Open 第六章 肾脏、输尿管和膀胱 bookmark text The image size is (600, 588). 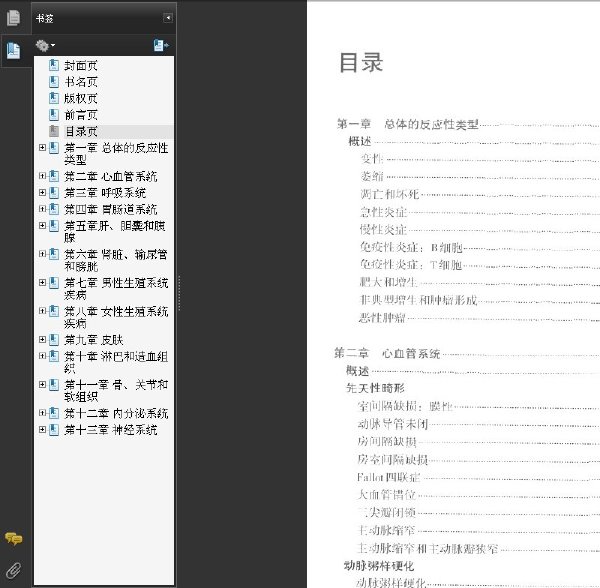click(x=116, y=260)
